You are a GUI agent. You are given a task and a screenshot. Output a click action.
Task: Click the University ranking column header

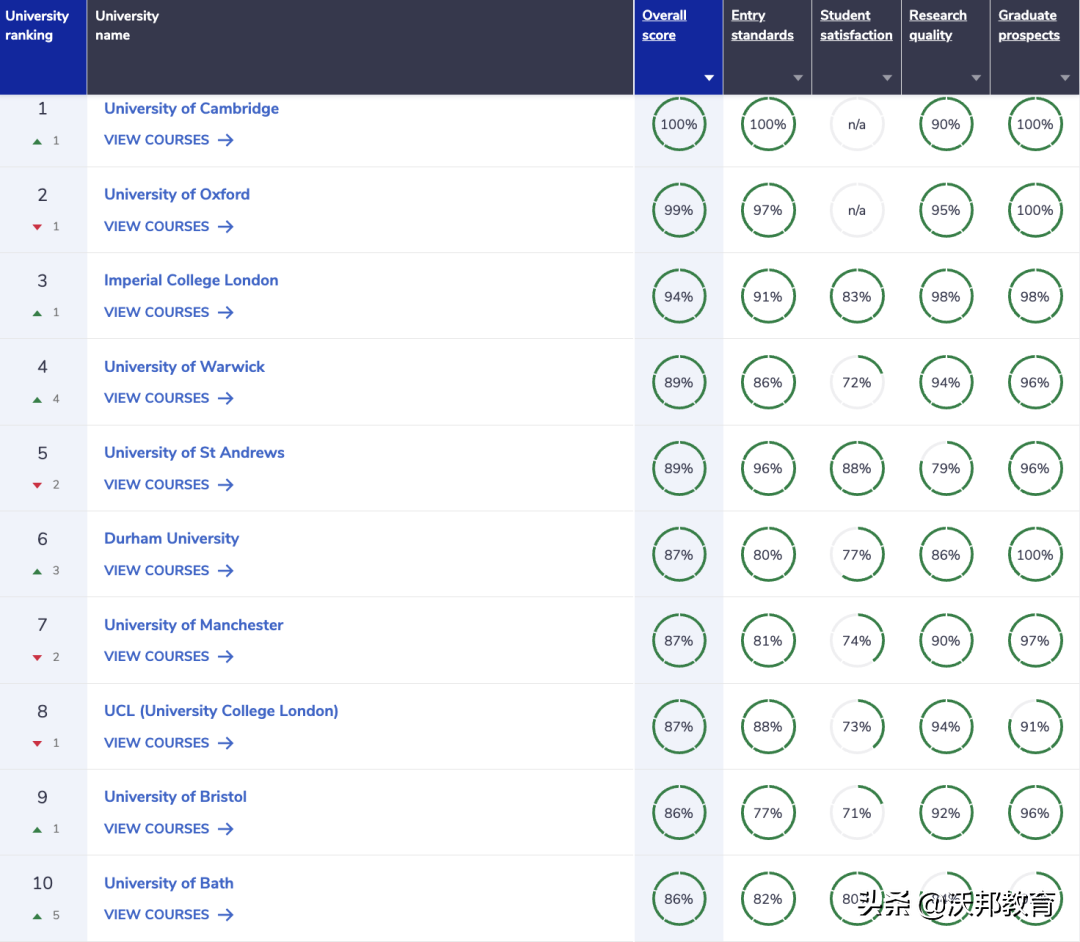click(43, 47)
